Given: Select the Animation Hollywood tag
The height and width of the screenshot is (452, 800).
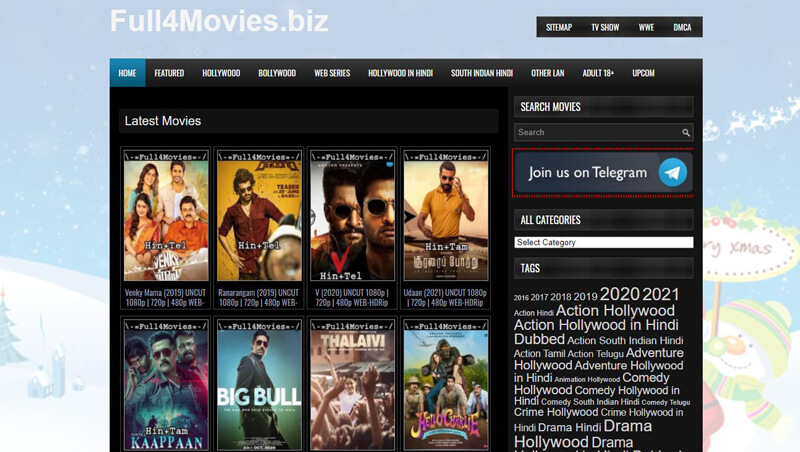Looking at the screenshot, I should point(587,380).
